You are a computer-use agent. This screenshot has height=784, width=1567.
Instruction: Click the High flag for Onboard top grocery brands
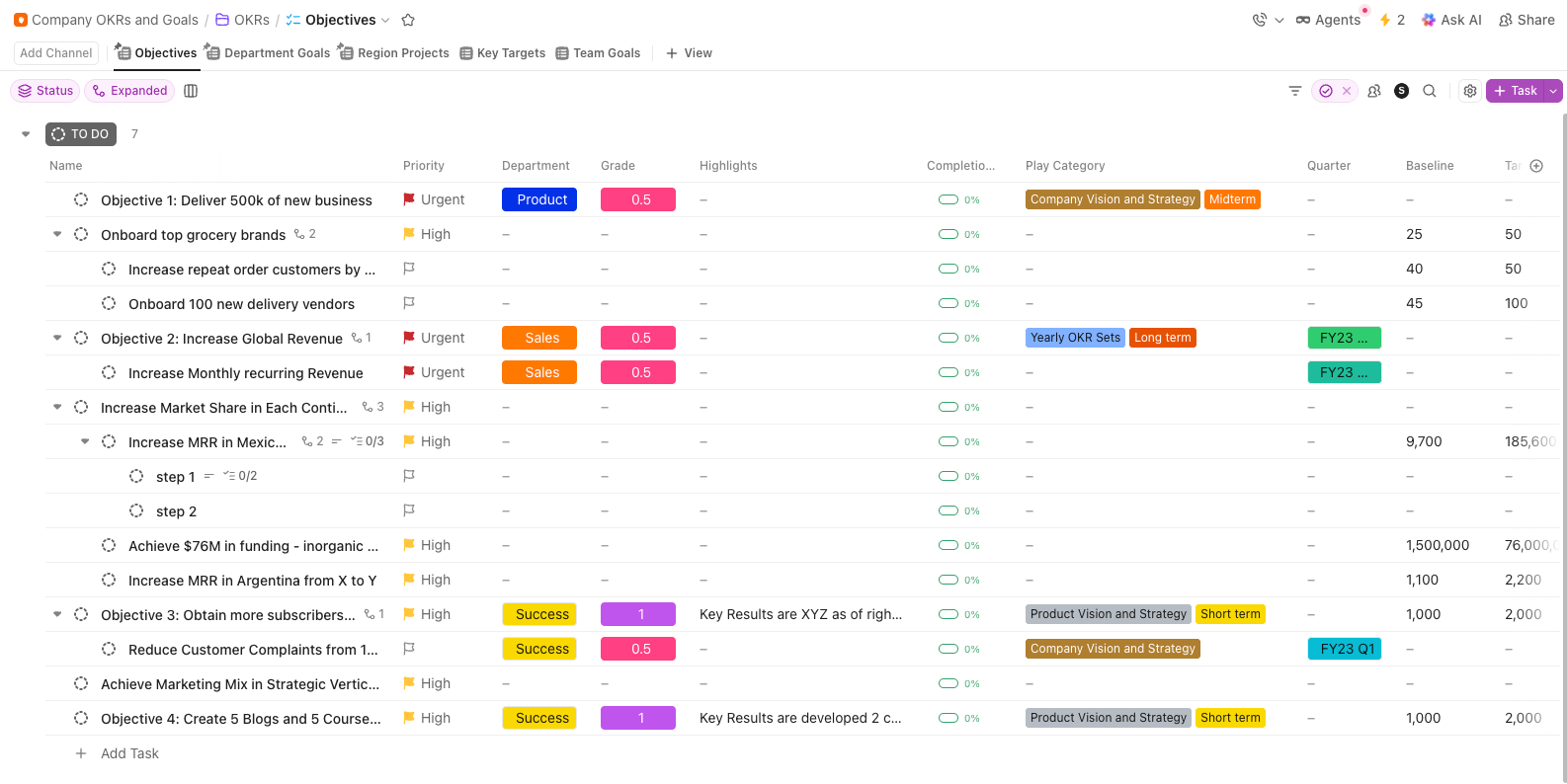click(409, 234)
